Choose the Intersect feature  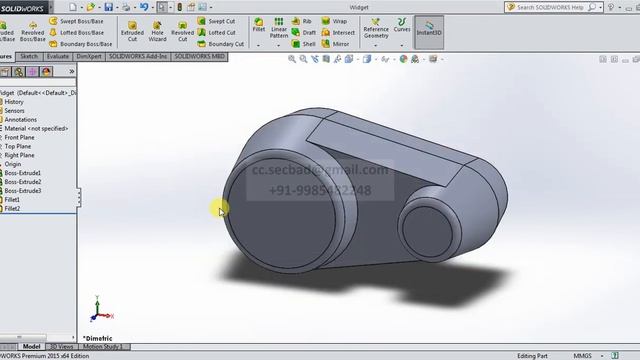338,33
